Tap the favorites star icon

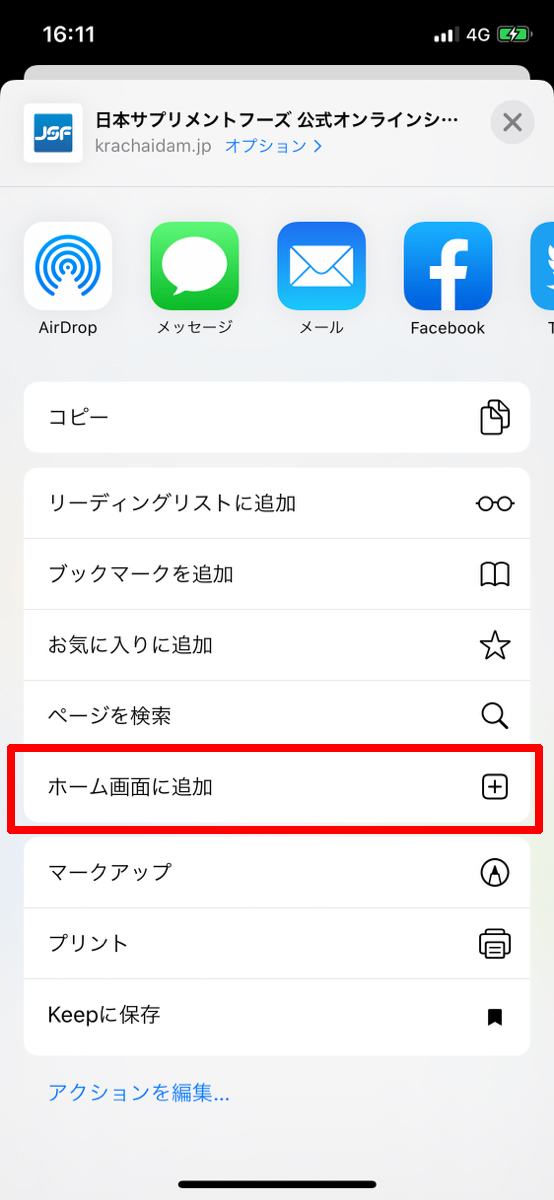495,645
